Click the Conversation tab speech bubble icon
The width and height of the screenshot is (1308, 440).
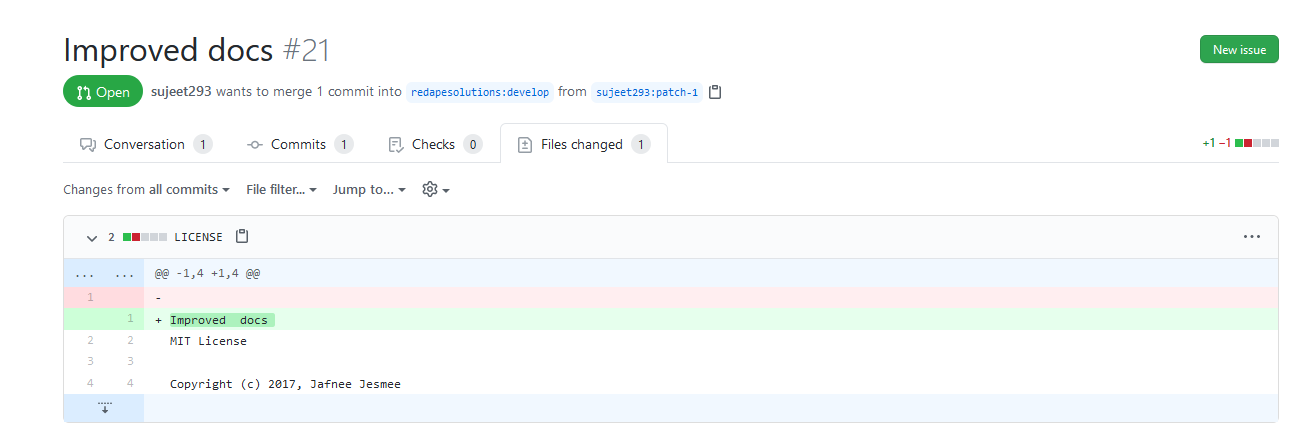(x=87, y=144)
